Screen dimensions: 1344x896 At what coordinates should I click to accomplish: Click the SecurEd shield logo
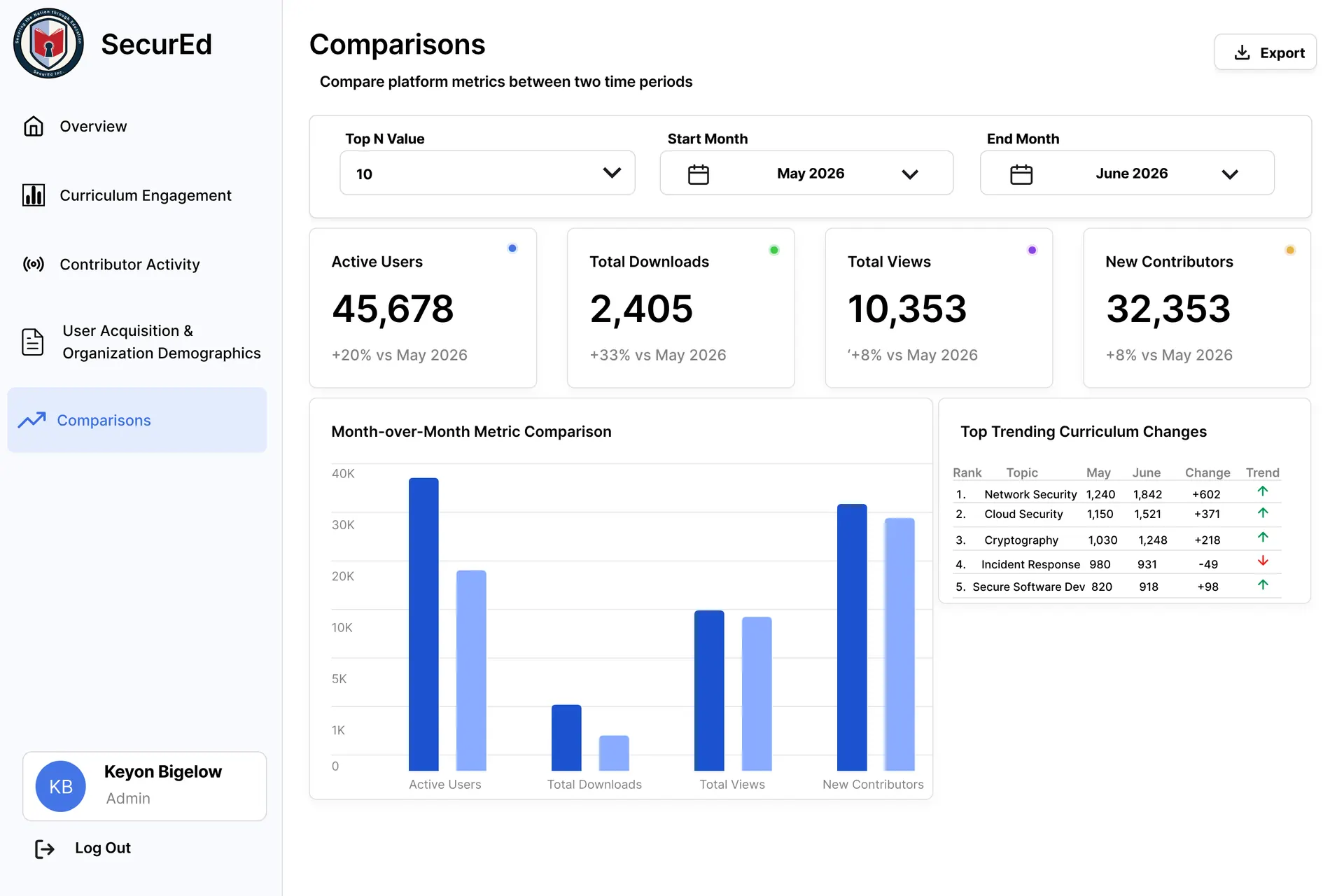point(48,43)
